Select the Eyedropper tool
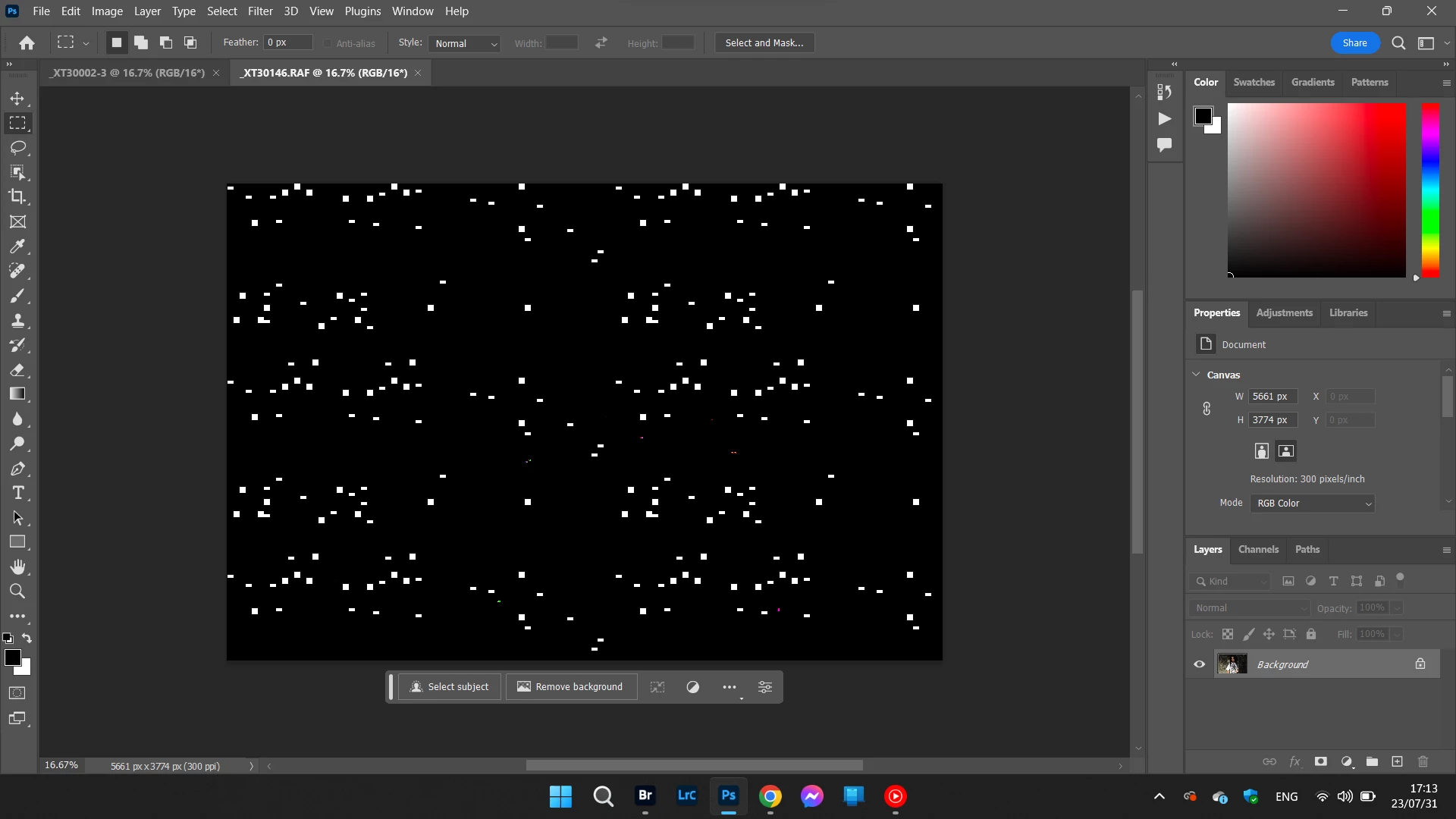The image size is (1456, 819). pos(17,246)
